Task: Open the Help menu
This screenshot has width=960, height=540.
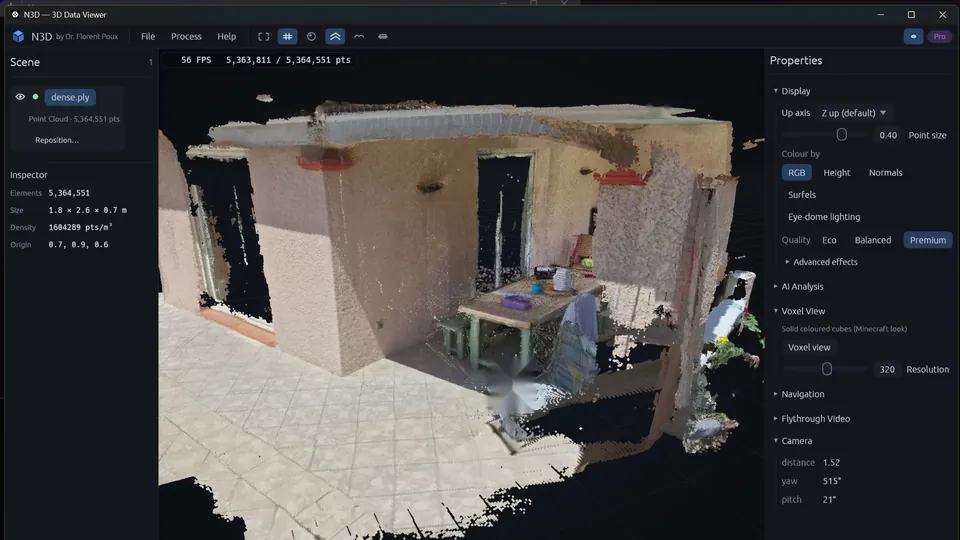Action: 227,37
